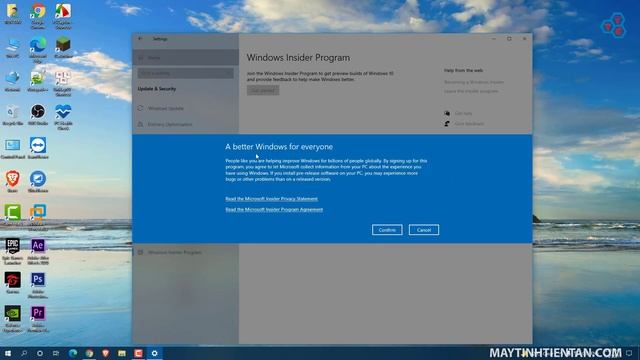Switch to Brave browser on the taskbar
Screen dimensions: 640x360
pyautogui.click(x=106, y=353)
